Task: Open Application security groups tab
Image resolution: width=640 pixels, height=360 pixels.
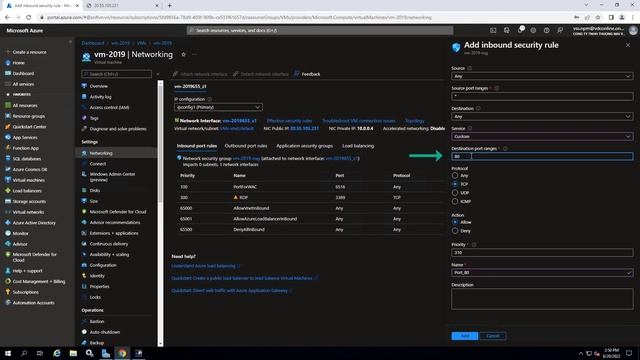Action: click(x=304, y=146)
